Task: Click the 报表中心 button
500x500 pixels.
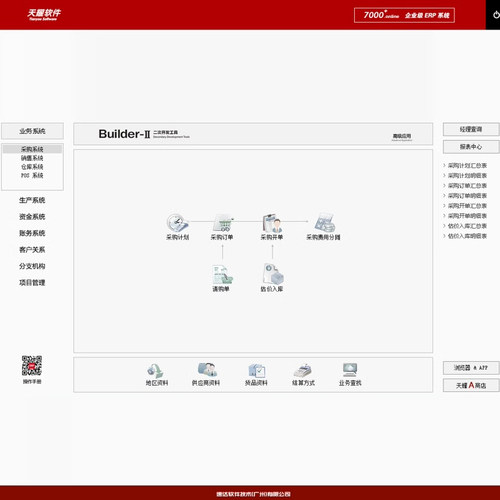Action: coord(471,147)
